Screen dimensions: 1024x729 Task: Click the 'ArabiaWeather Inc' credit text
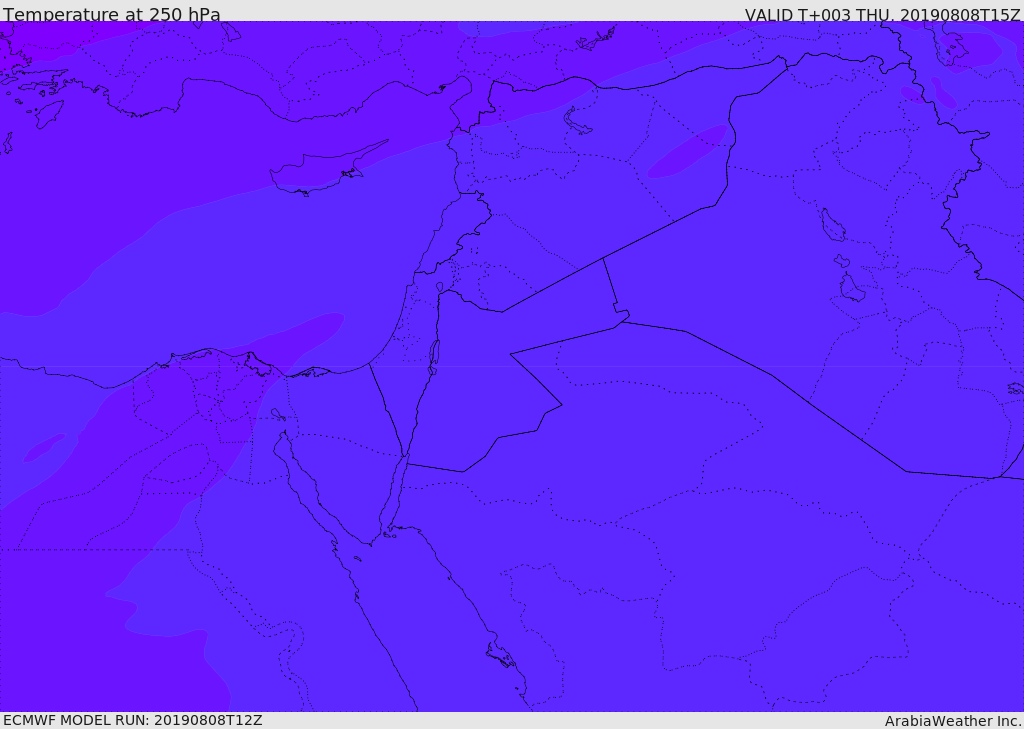[952, 721]
